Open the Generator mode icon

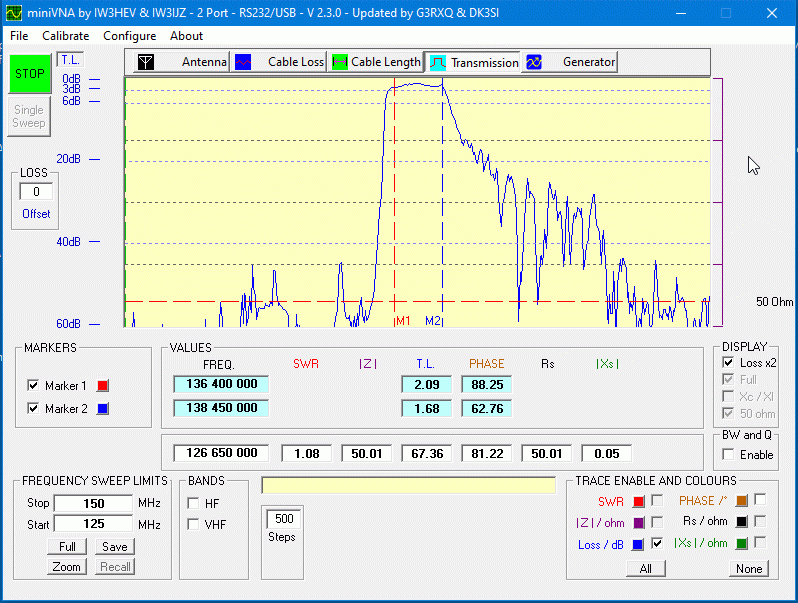pyautogui.click(x=534, y=62)
